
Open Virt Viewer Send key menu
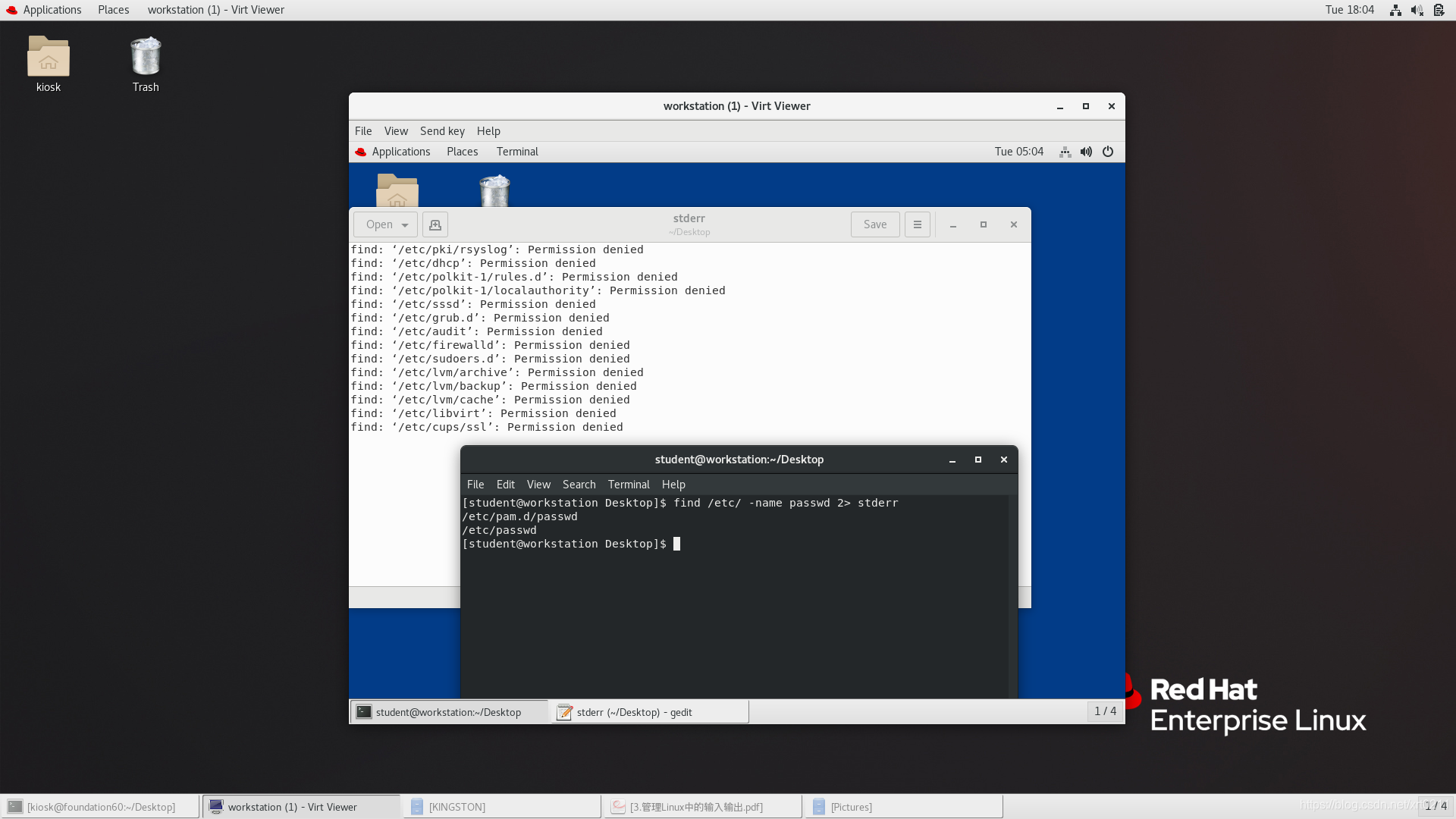point(442,131)
